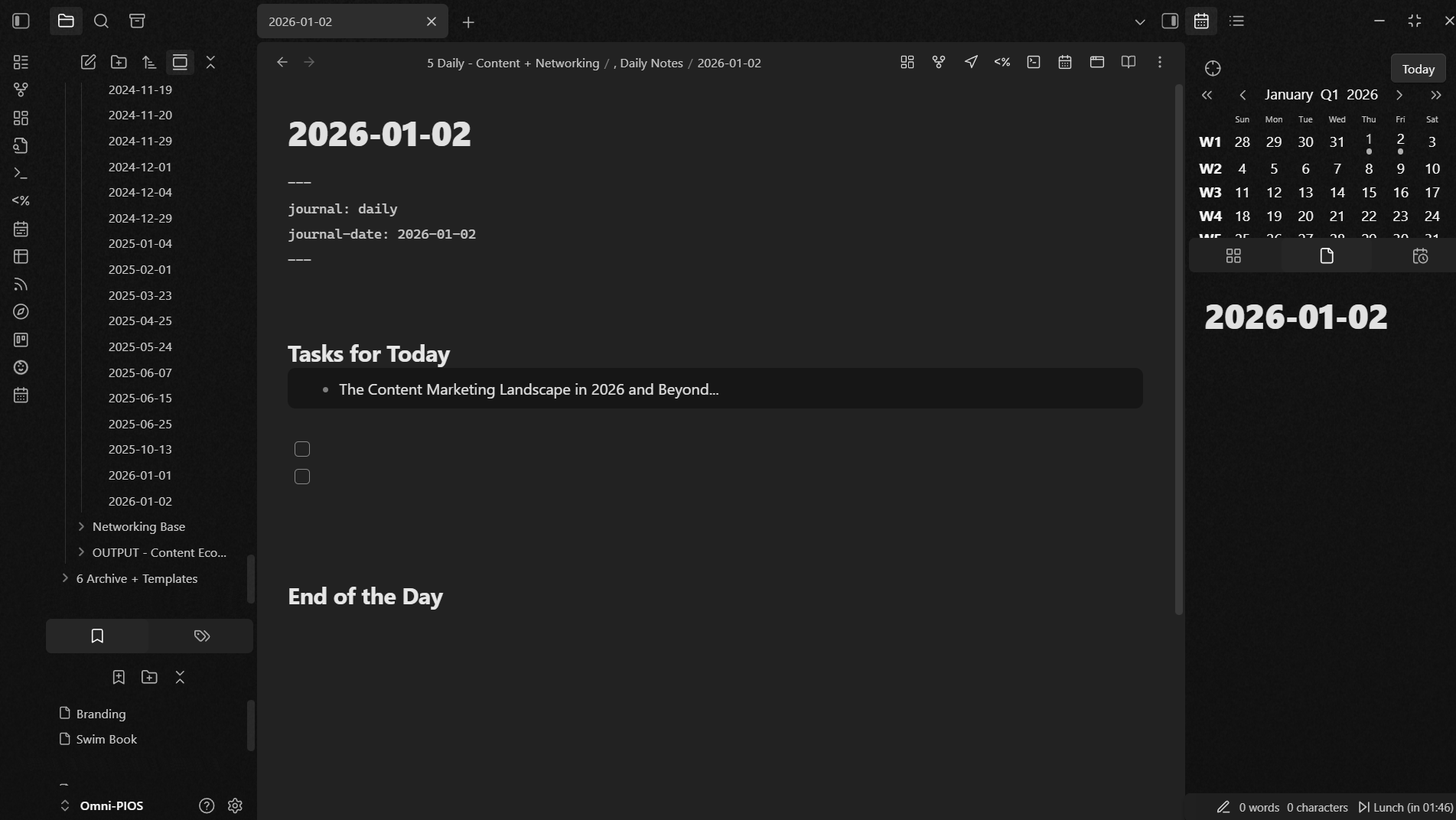Toggle reading view book icon

coord(1128,63)
